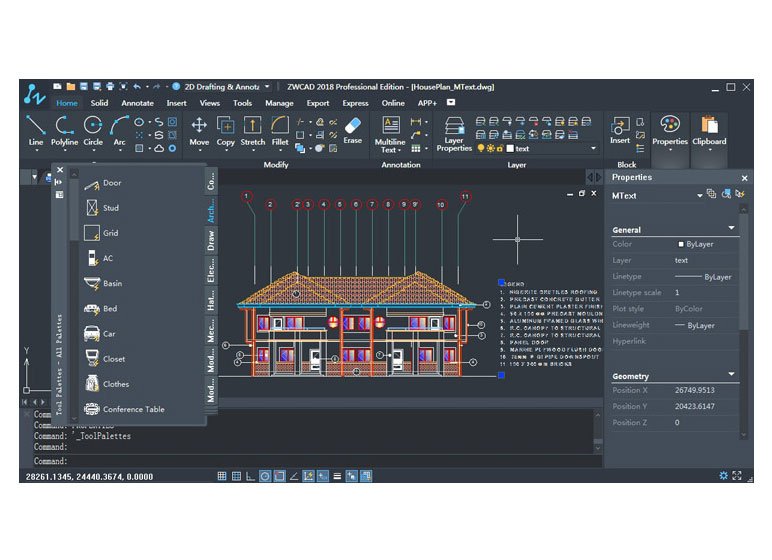Toggle layer on/off lightbulb icon

click(481, 148)
